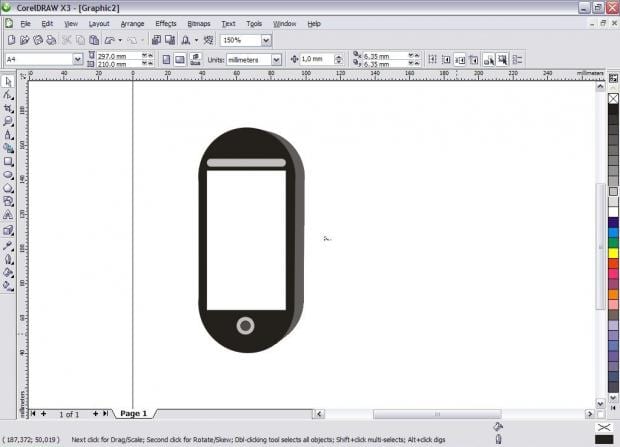Click the page height 210,0 mm spinner
Screen dimensions: 620x447
pos(147,63)
